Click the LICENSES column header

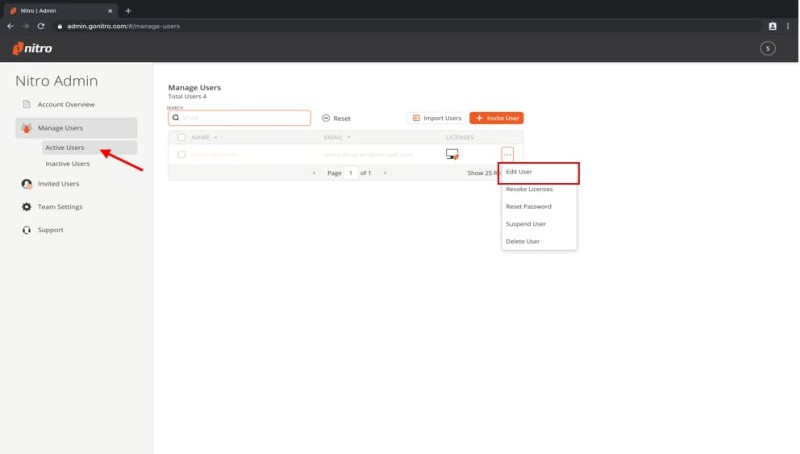460,137
